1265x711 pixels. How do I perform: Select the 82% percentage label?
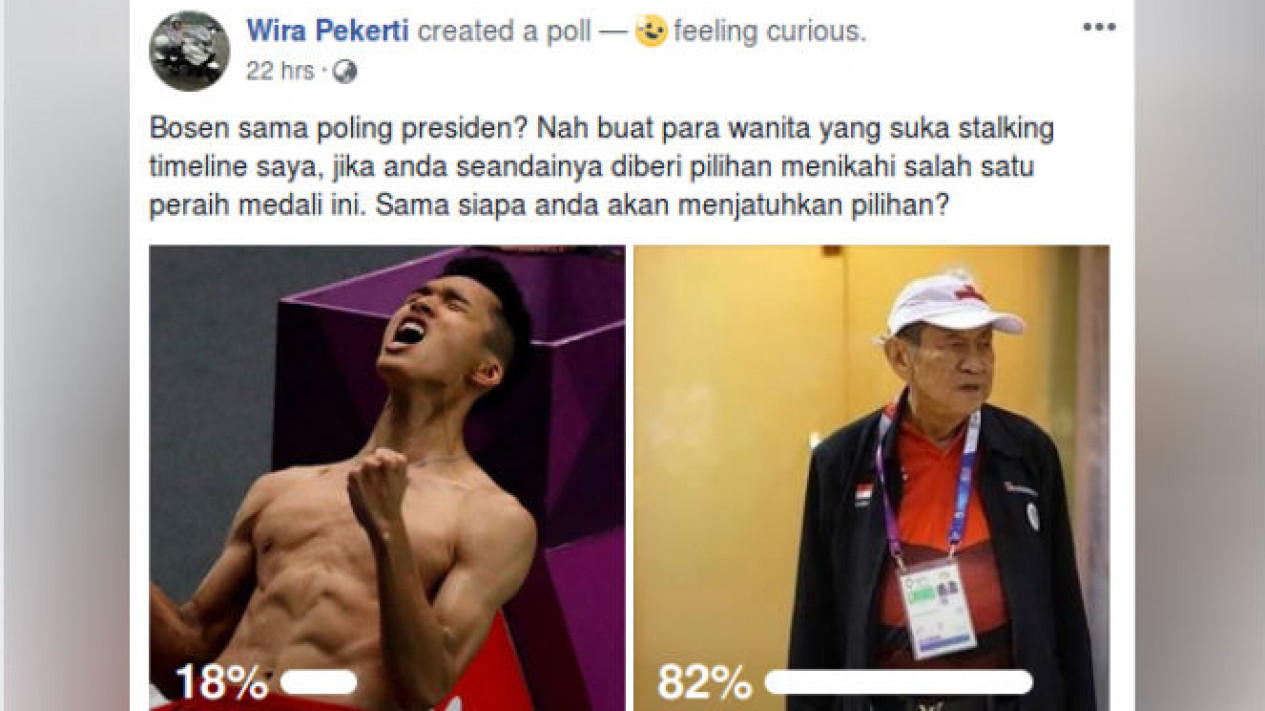click(x=704, y=682)
